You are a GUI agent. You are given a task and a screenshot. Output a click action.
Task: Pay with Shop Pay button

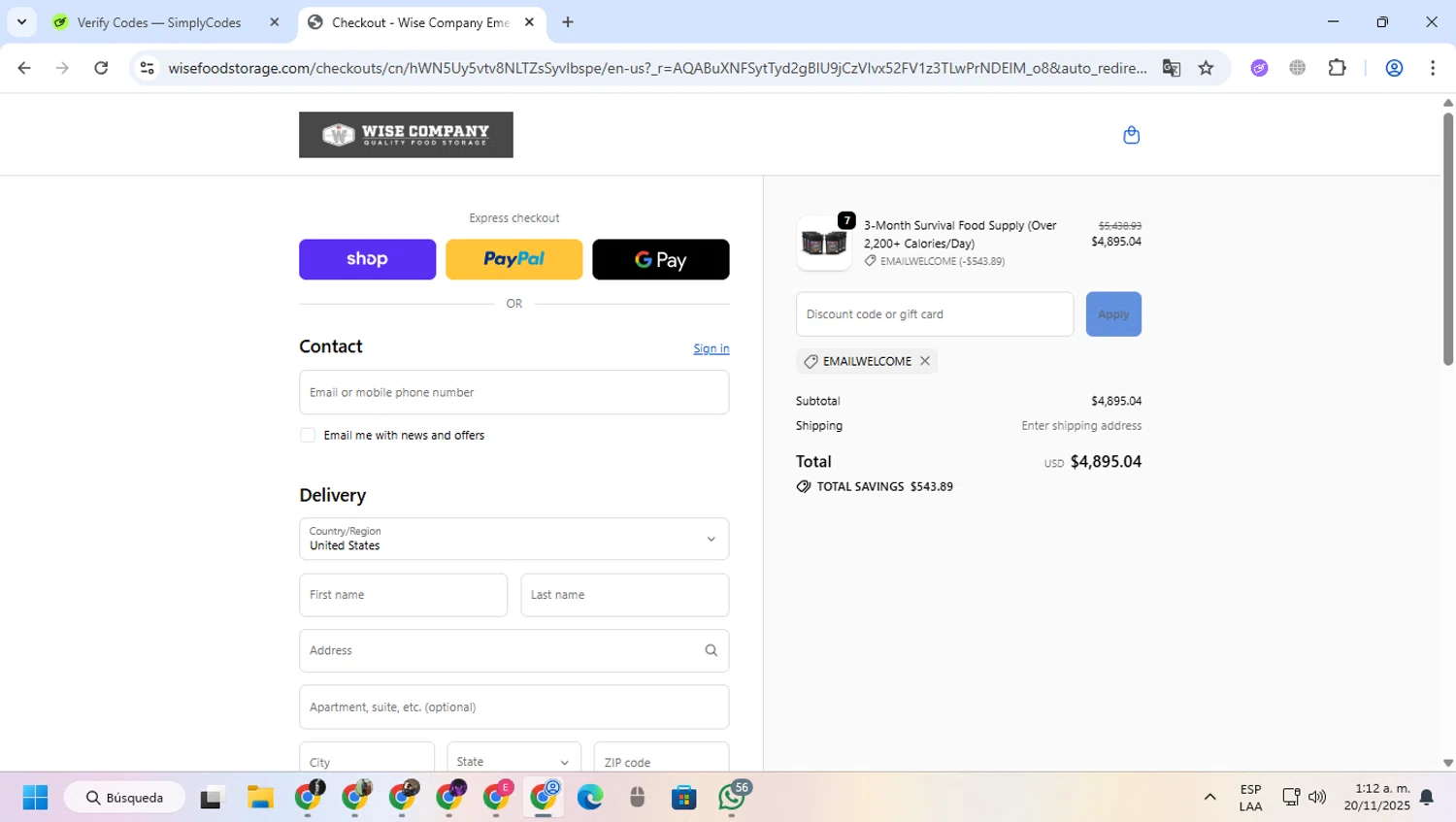[367, 259]
